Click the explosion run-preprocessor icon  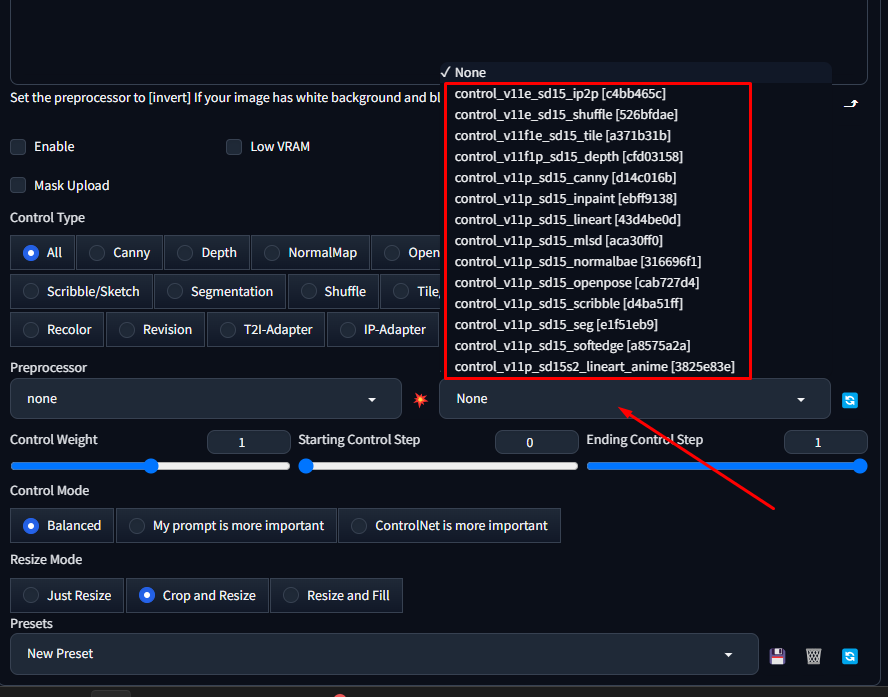pos(420,399)
